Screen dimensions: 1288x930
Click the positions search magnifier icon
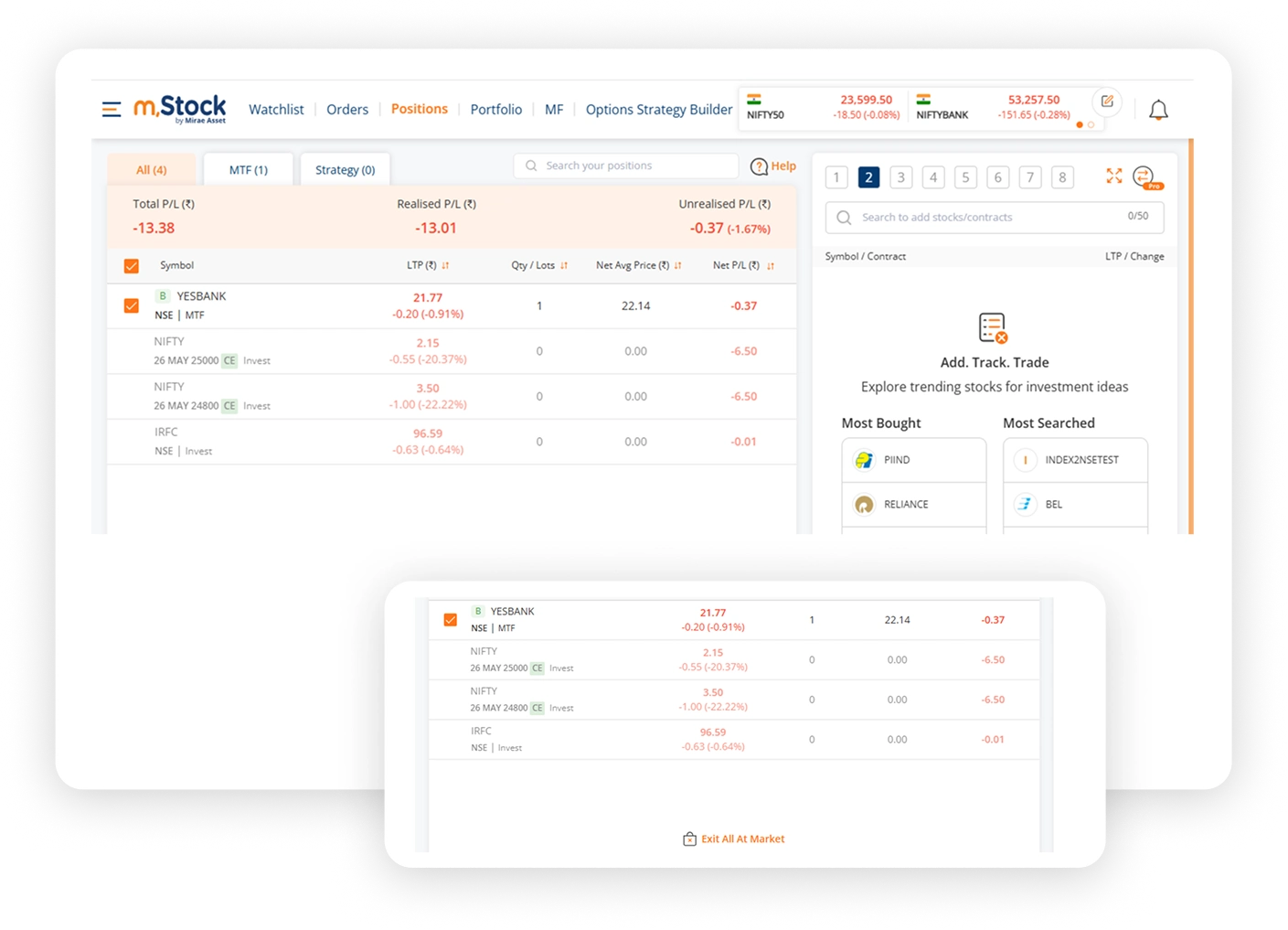click(x=531, y=166)
